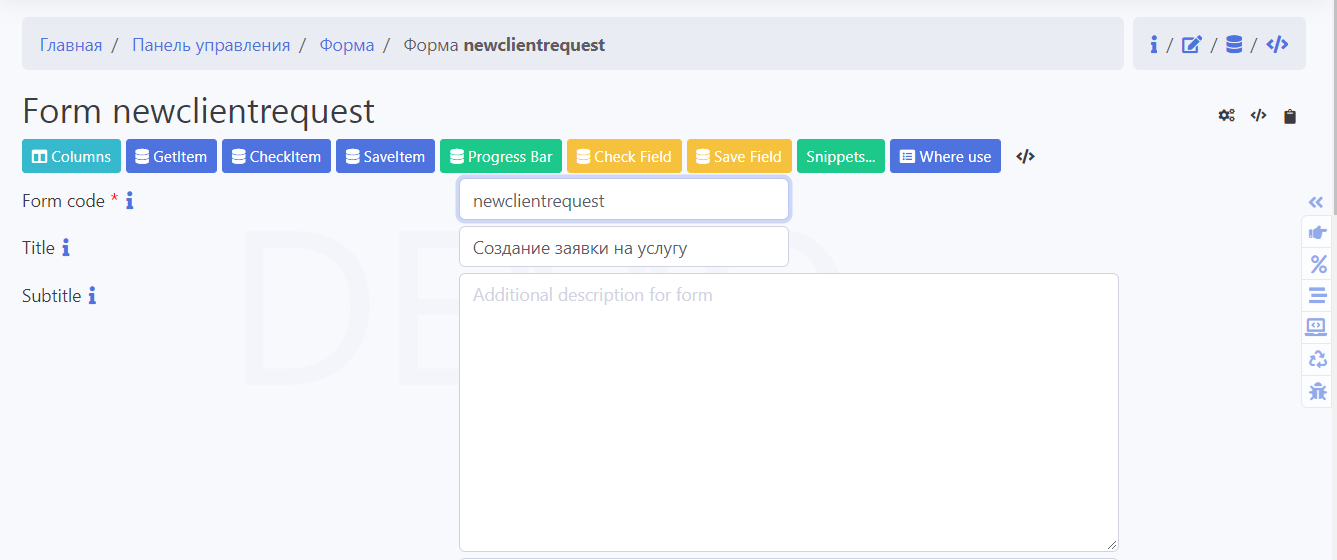Click the database icon in top-right panel
The width and height of the screenshot is (1337, 560).
(x=1234, y=44)
